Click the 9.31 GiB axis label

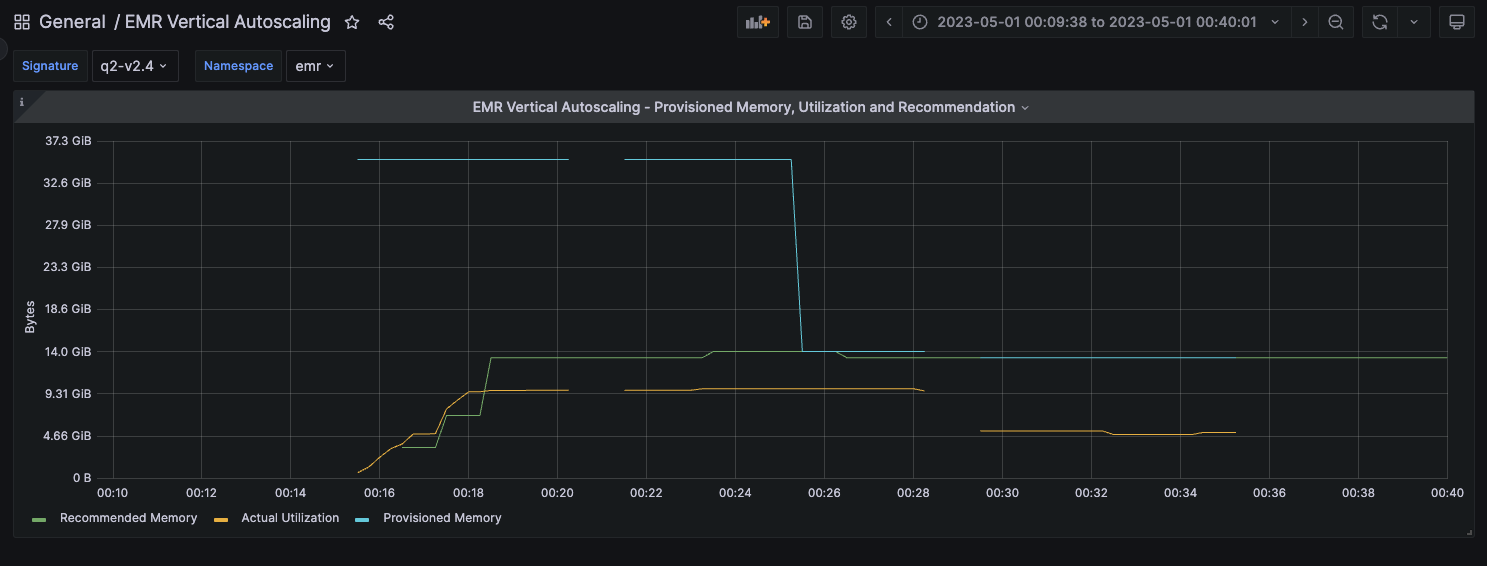coord(68,394)
